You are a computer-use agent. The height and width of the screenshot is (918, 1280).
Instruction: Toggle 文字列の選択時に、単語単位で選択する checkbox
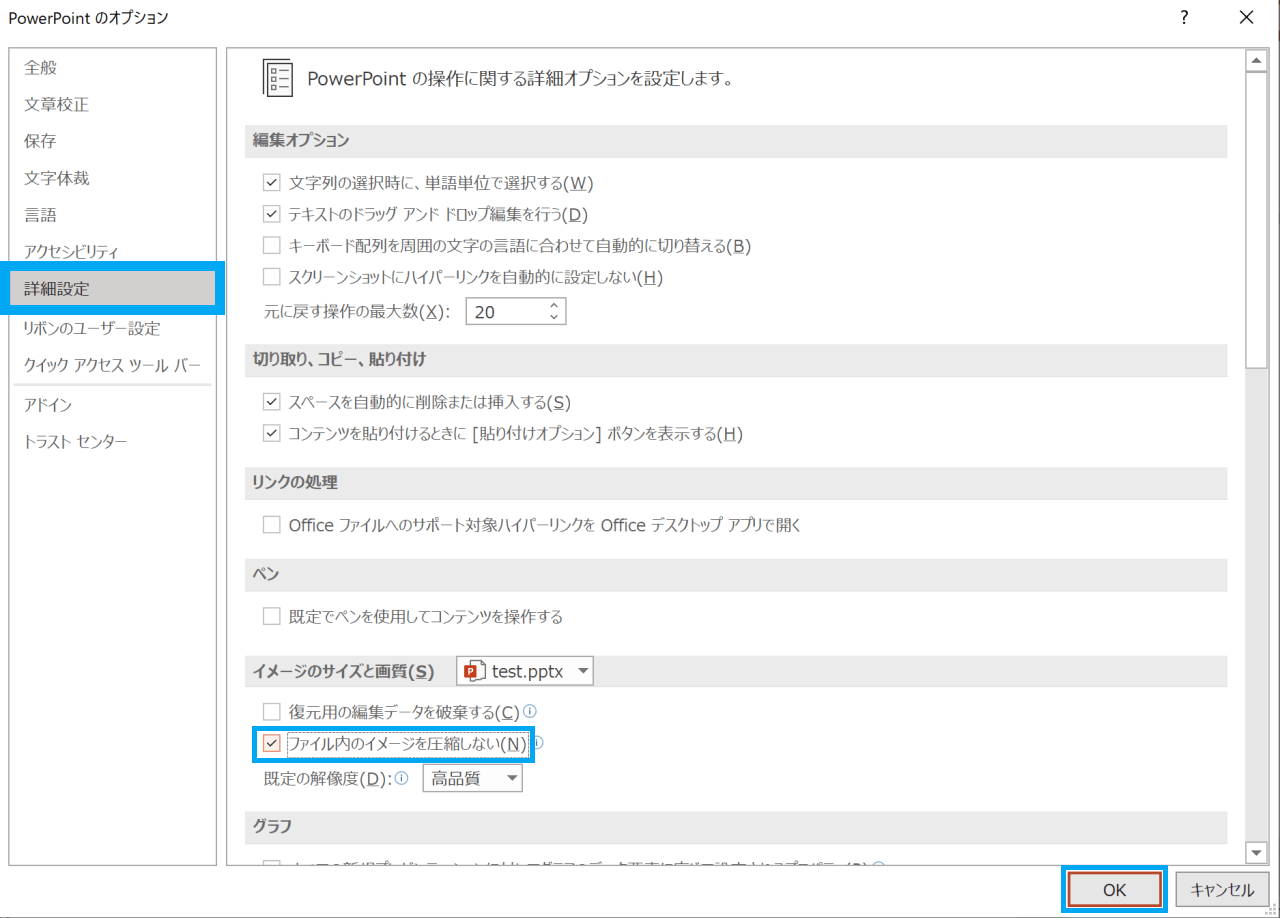271,183
